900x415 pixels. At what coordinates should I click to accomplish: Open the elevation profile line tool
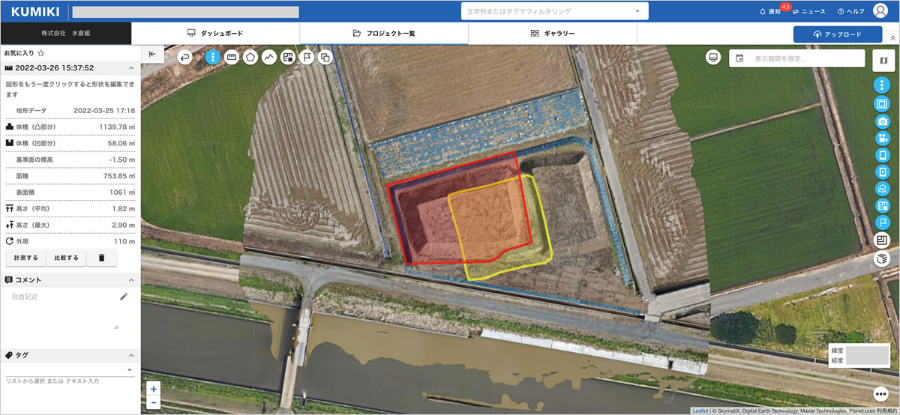point(269,57)
